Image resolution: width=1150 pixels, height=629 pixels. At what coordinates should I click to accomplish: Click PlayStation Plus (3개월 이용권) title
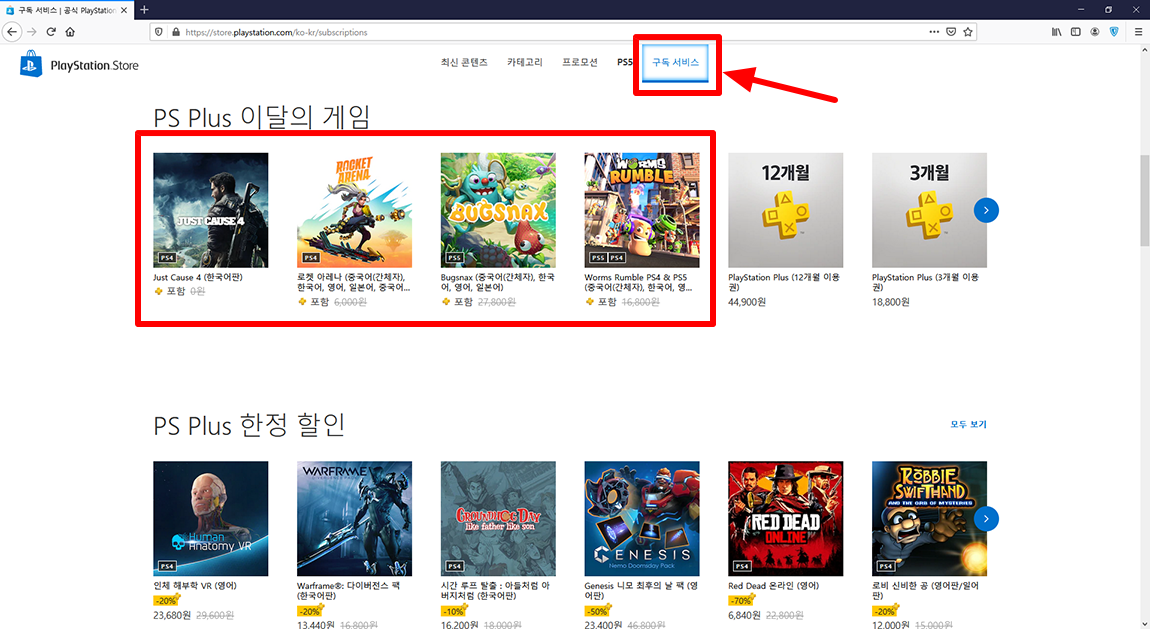[926, 282]
